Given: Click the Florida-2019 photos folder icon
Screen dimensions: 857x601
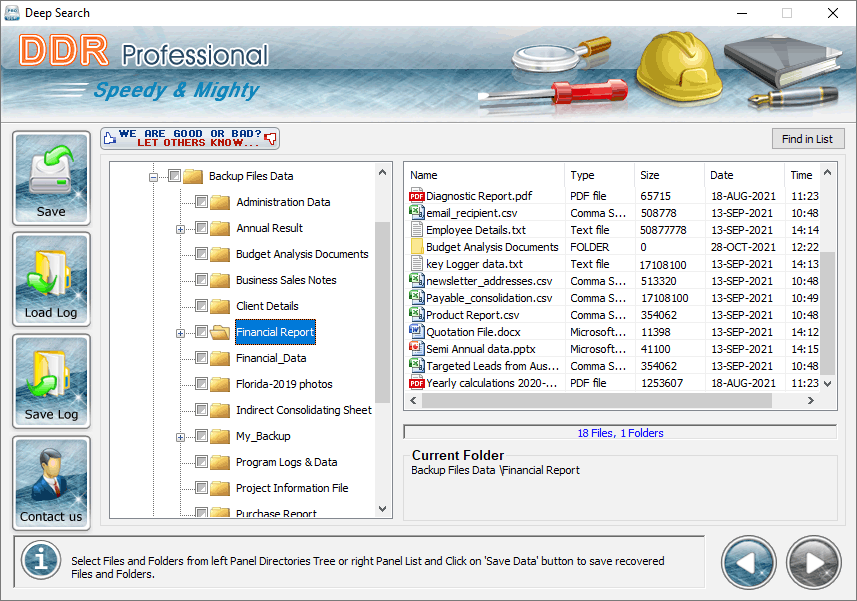Looking at the screenshot, I should [x=220, y=384].
